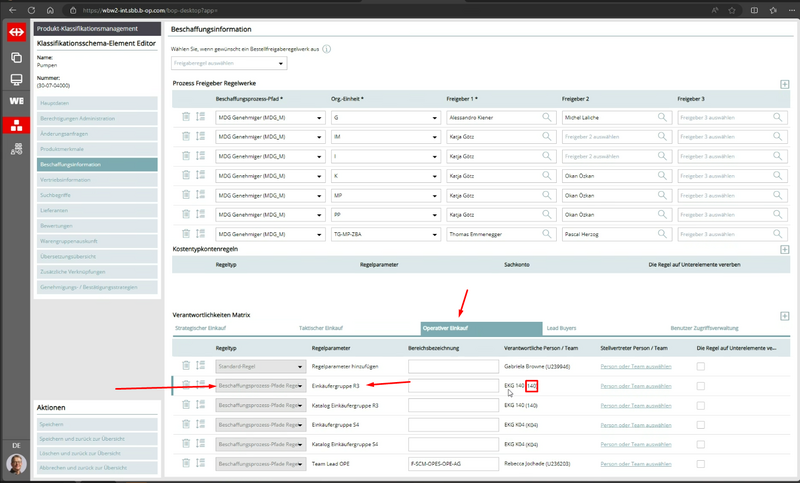Open the Freigaberegel auswählen dropdown

[x=228, y=63]
